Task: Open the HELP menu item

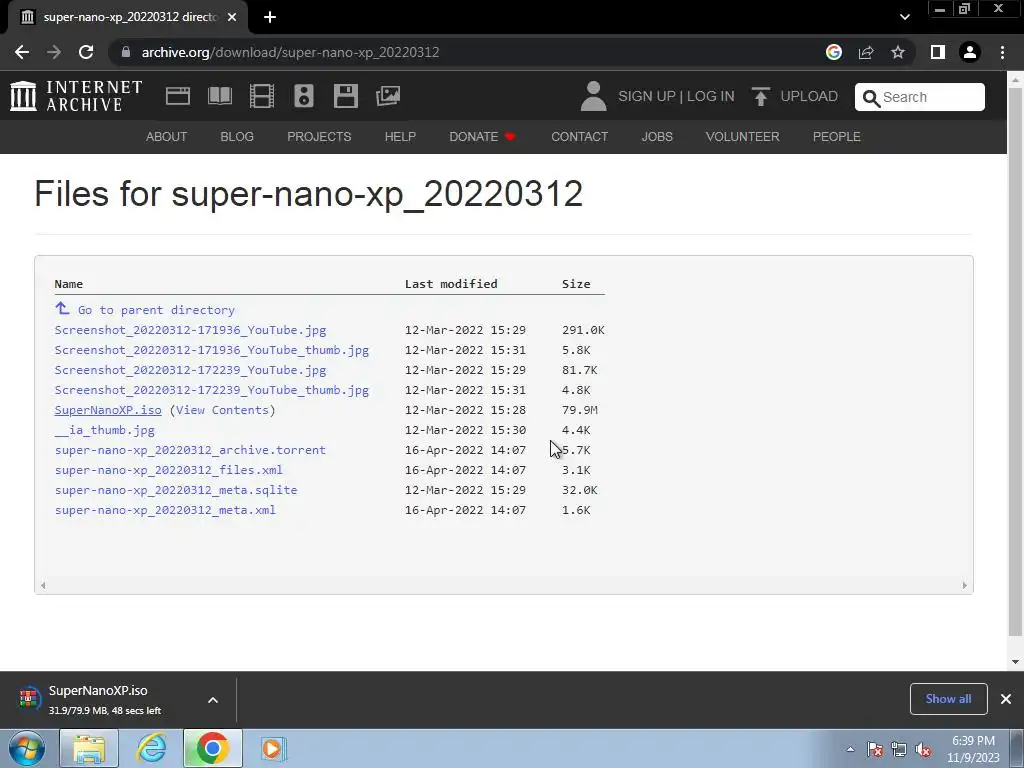Action: [x=400, y=136]
